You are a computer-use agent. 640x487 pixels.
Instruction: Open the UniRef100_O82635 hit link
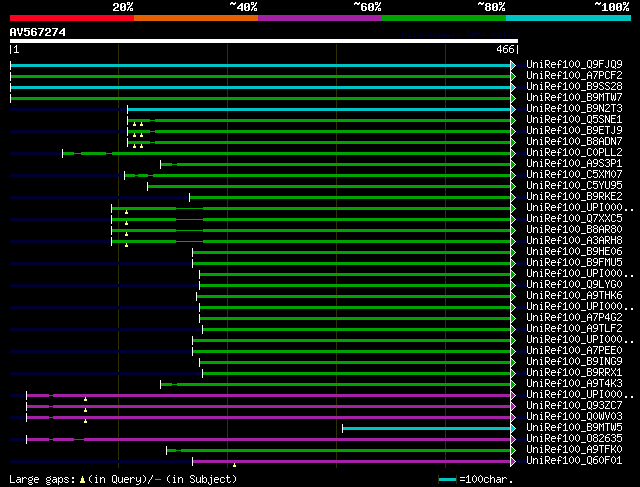pyautogui.click(x=560, y=439)
